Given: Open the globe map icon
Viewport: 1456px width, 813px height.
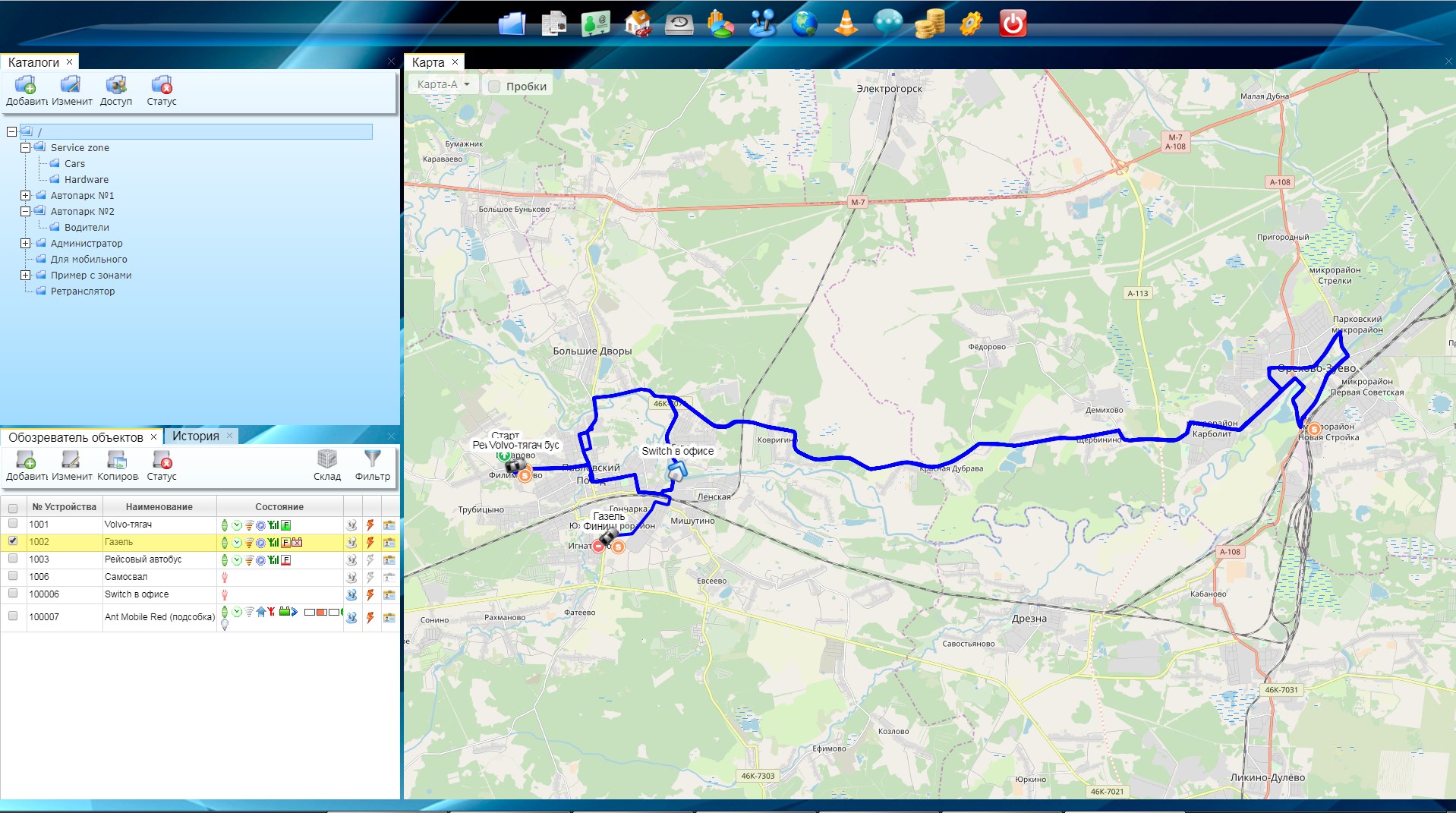Looking at the screenshot, I should pos(804,24).
